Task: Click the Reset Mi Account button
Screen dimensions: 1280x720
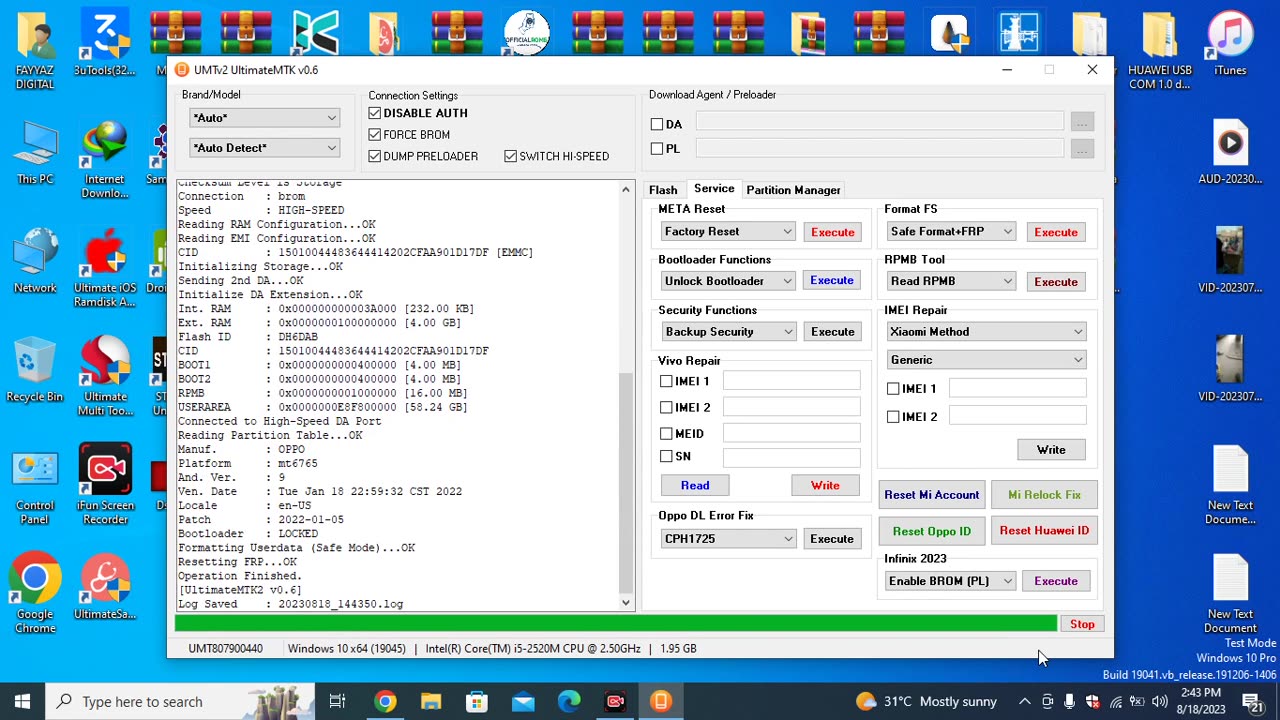Action: tap(932, 494)
